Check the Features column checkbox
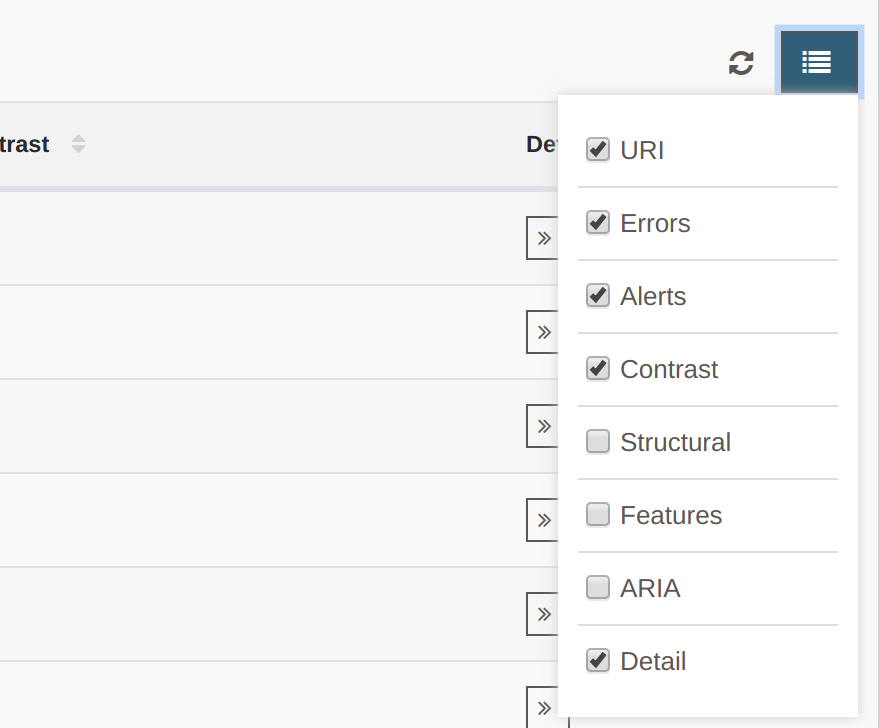 pyautogui.click(x=598, y=515)
